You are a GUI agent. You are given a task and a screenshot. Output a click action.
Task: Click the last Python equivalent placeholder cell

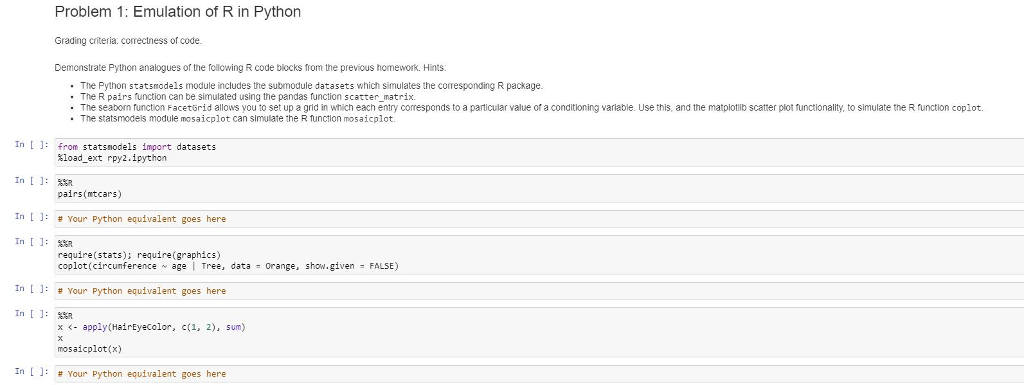539,374
